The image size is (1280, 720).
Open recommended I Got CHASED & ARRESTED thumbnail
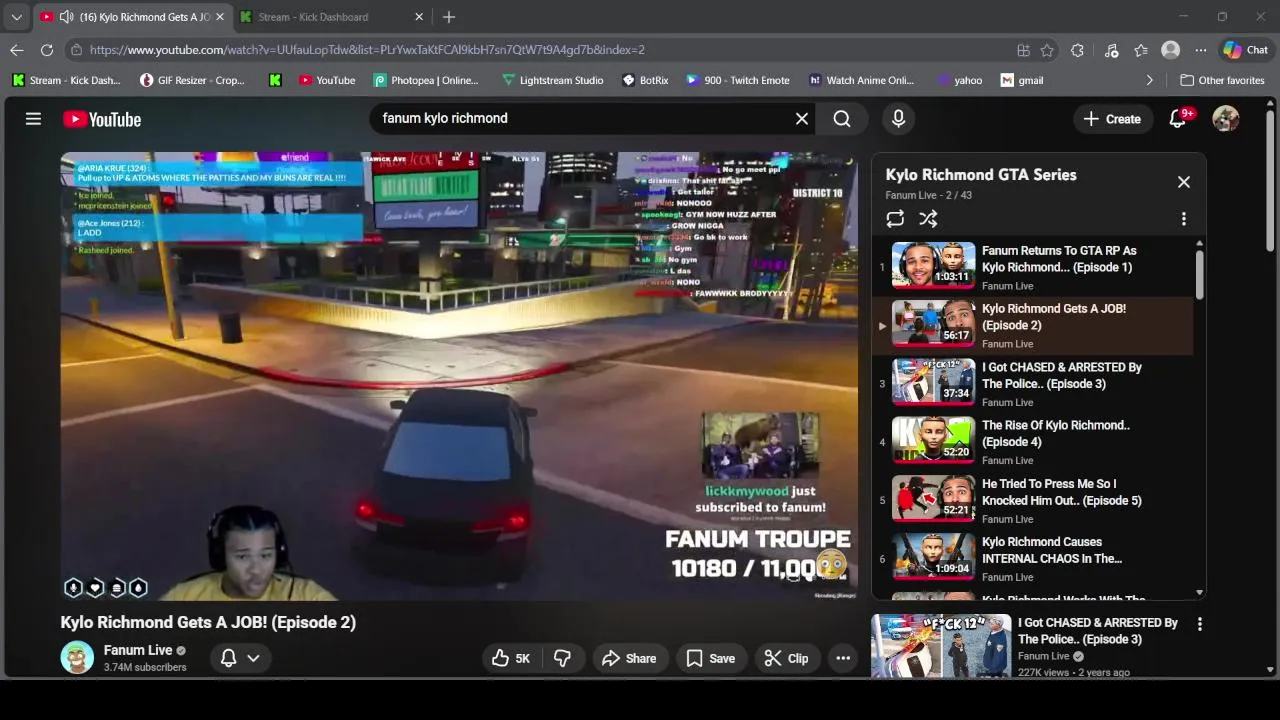click(941, 646)
